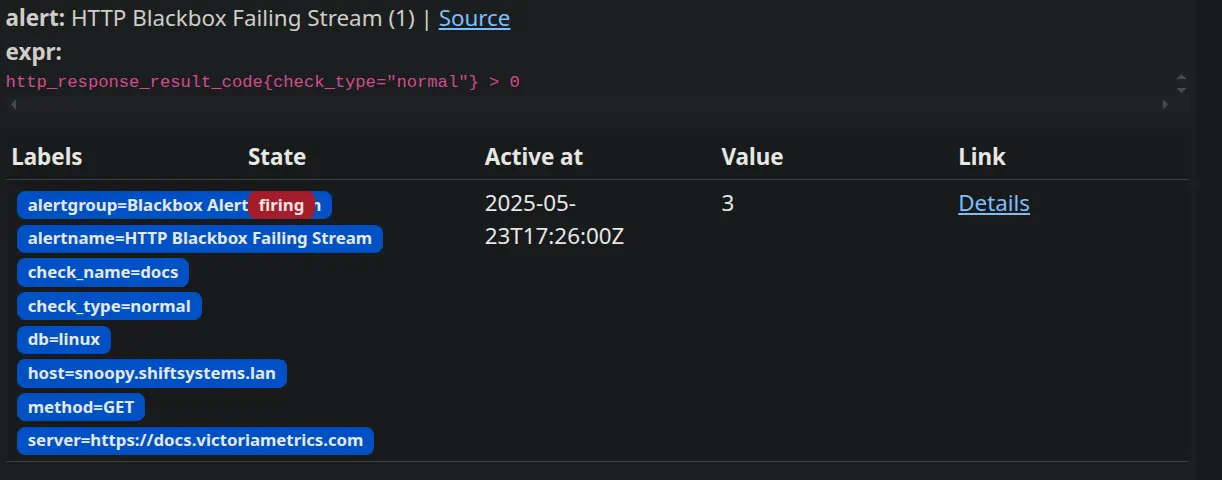The height and width of the screenshot is (480, 1222).
Task: Click the check_type=normal label
Action: 109,306
